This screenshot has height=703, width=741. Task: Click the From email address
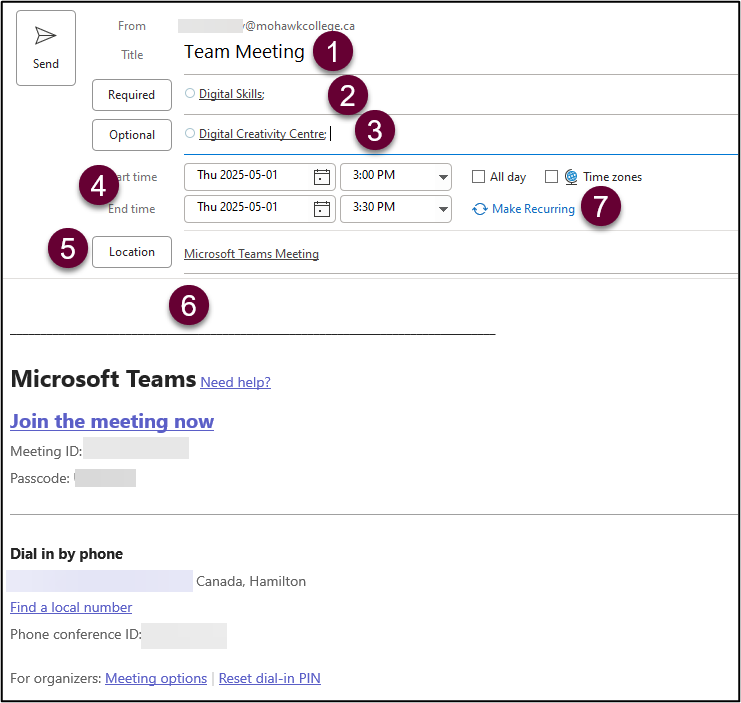click(x=267, y=26)
